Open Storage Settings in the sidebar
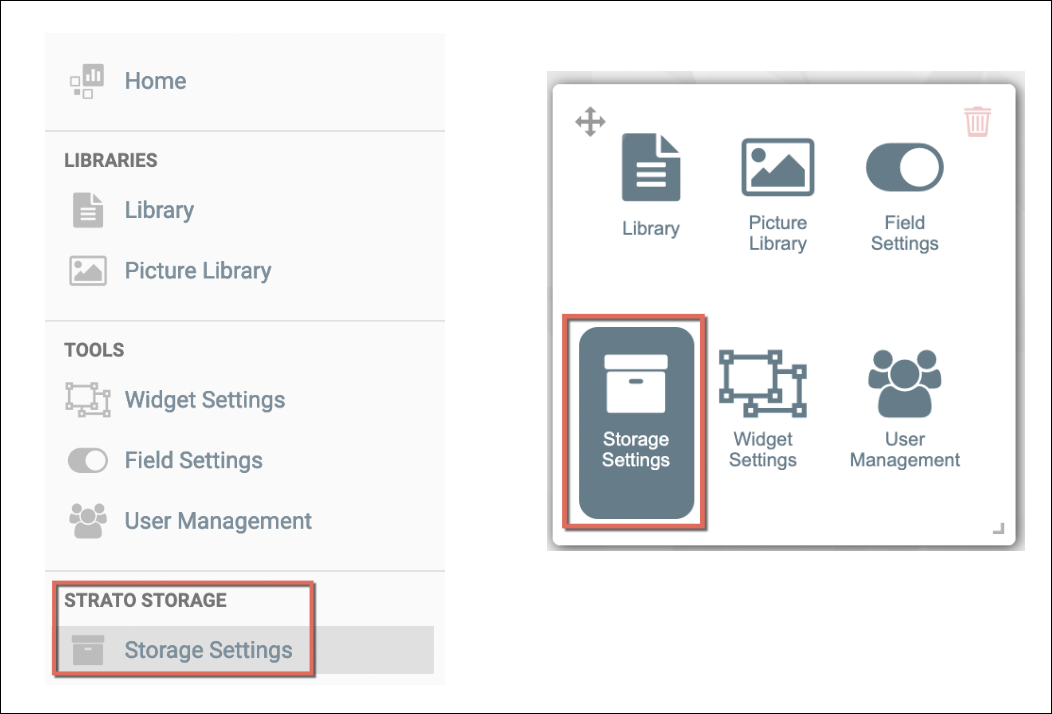The width and height of the screenshot is (1052, 714). tap(208, 650)
